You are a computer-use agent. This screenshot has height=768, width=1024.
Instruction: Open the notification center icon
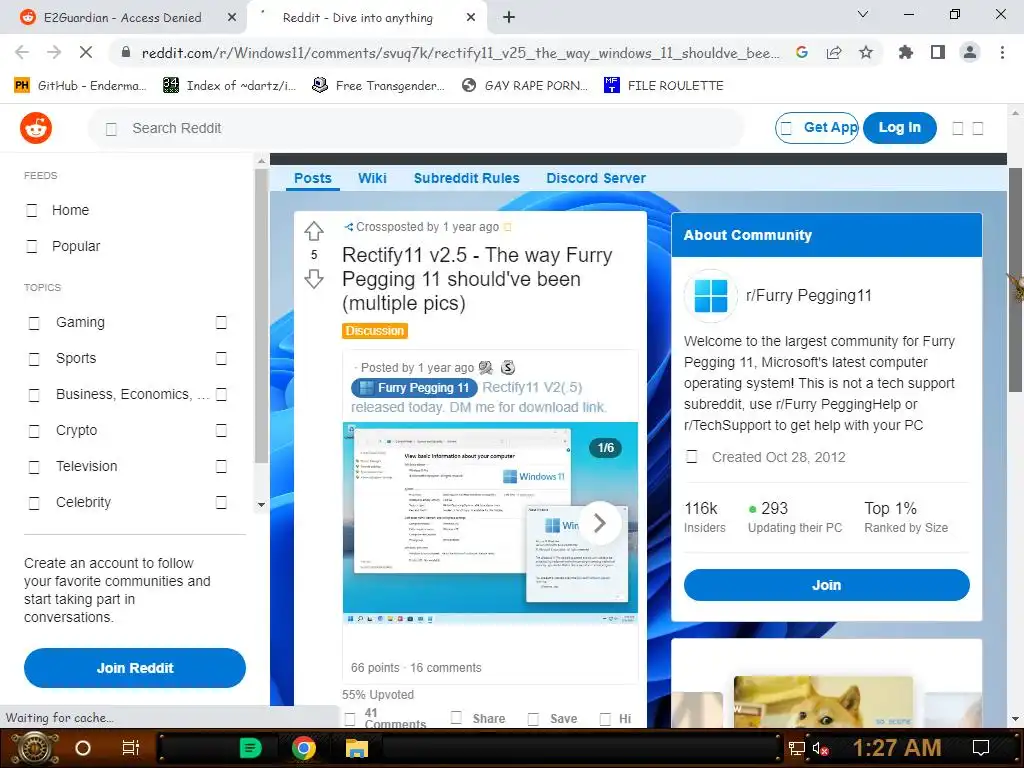click(981, 748)
